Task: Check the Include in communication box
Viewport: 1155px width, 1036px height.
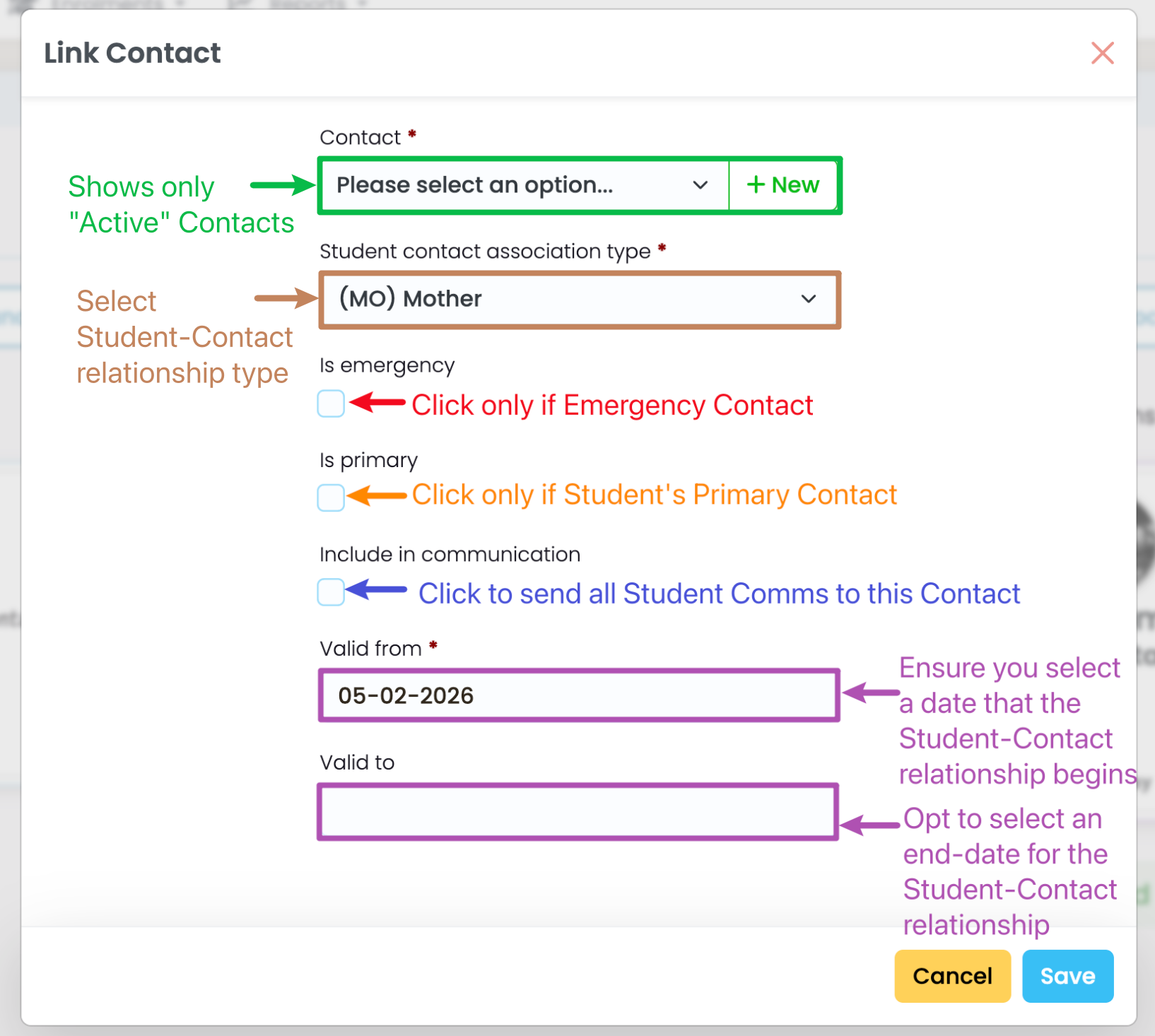Action: click(331, 592)
